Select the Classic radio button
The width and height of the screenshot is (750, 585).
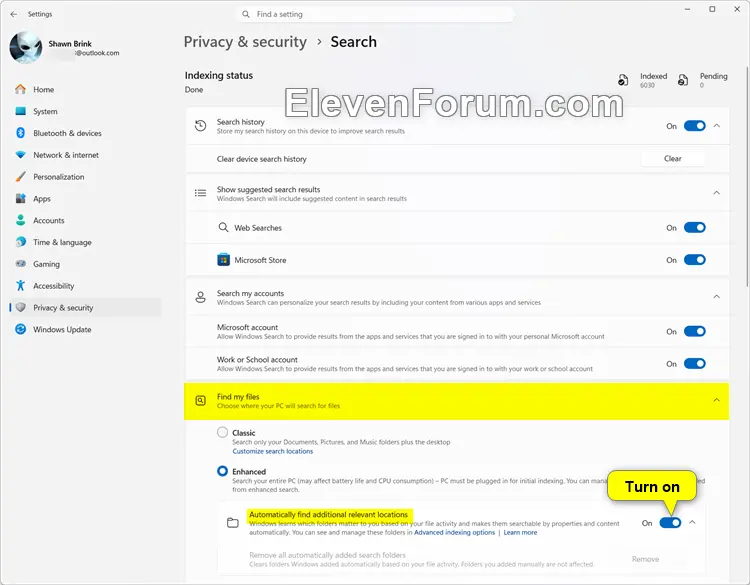coord(222,432)
